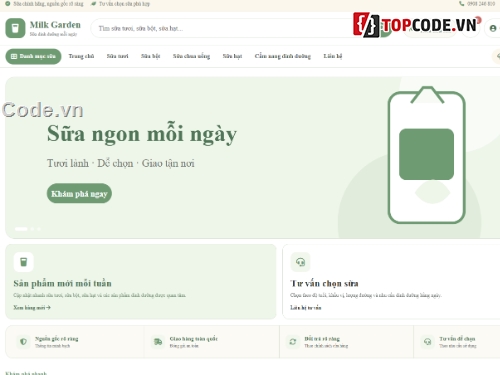This screenshot has width=500, height=375.
Task: Go to Trang chủ in navigation
Action: coord(81,56)
